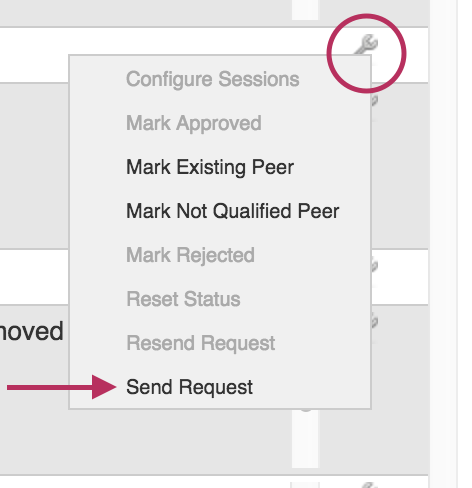
Task: Click Reset Status in the menu
Action: [x=183, y=299]
